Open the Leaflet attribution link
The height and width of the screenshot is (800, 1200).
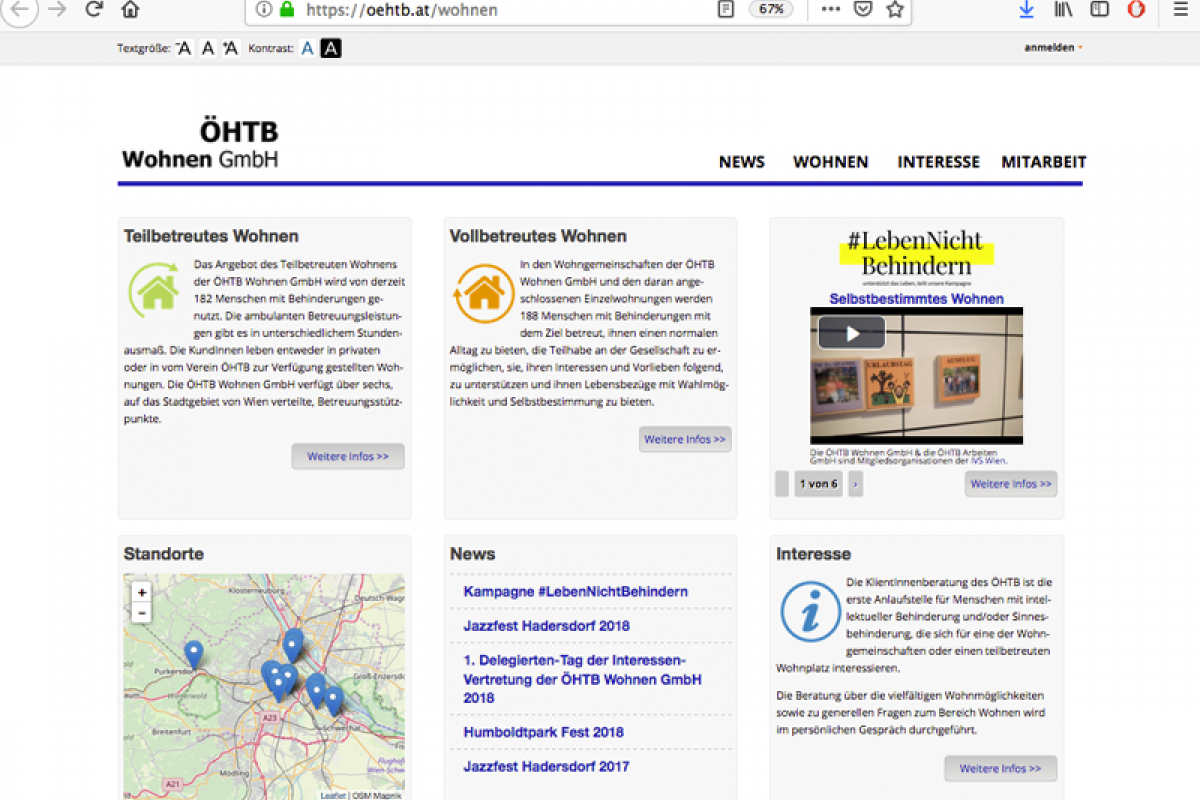[x=334, y=796]
